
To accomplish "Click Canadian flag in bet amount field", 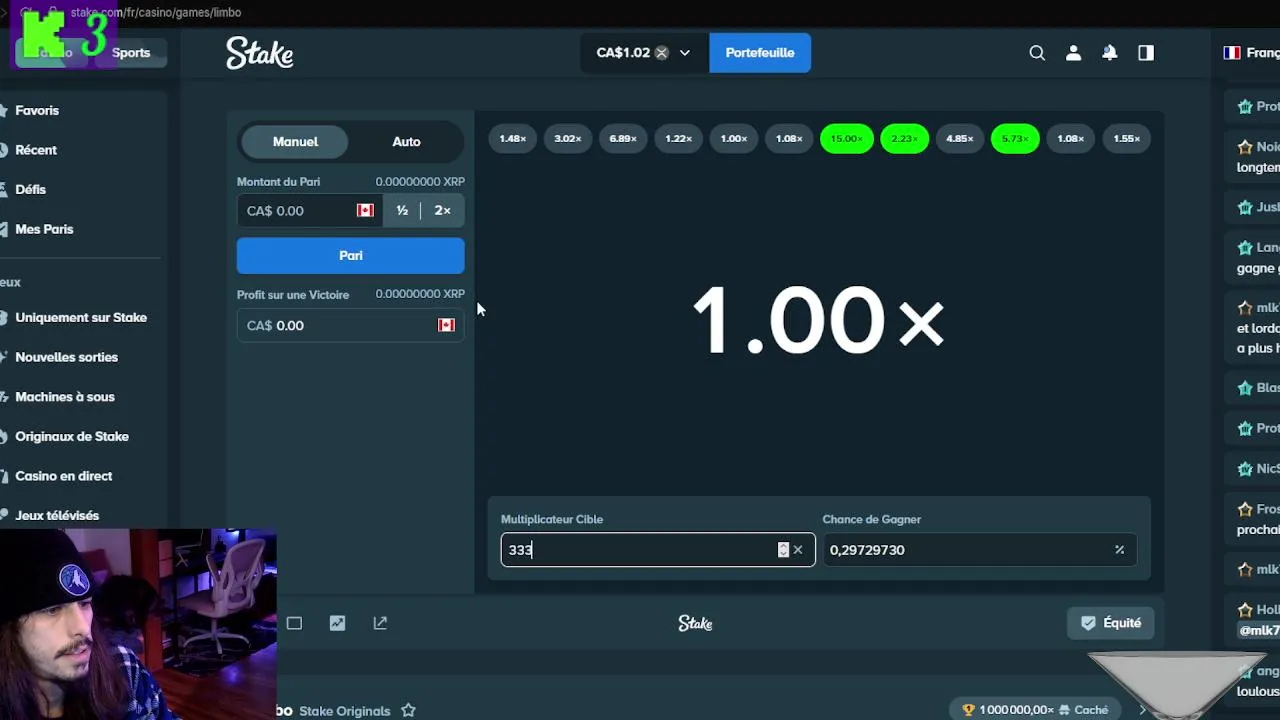I will coord(365,211).
